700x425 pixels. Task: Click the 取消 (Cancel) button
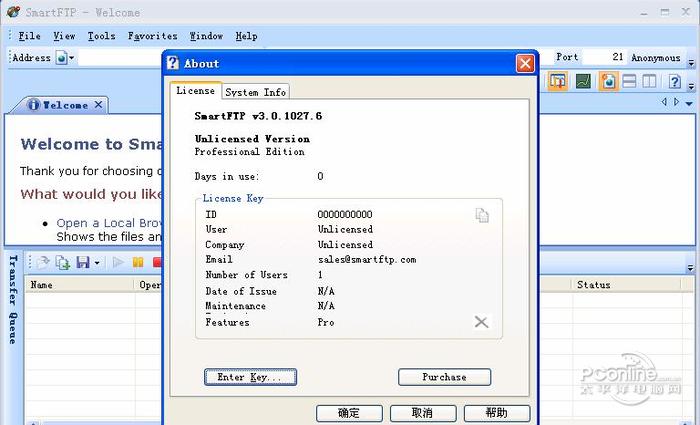[423, 413]
